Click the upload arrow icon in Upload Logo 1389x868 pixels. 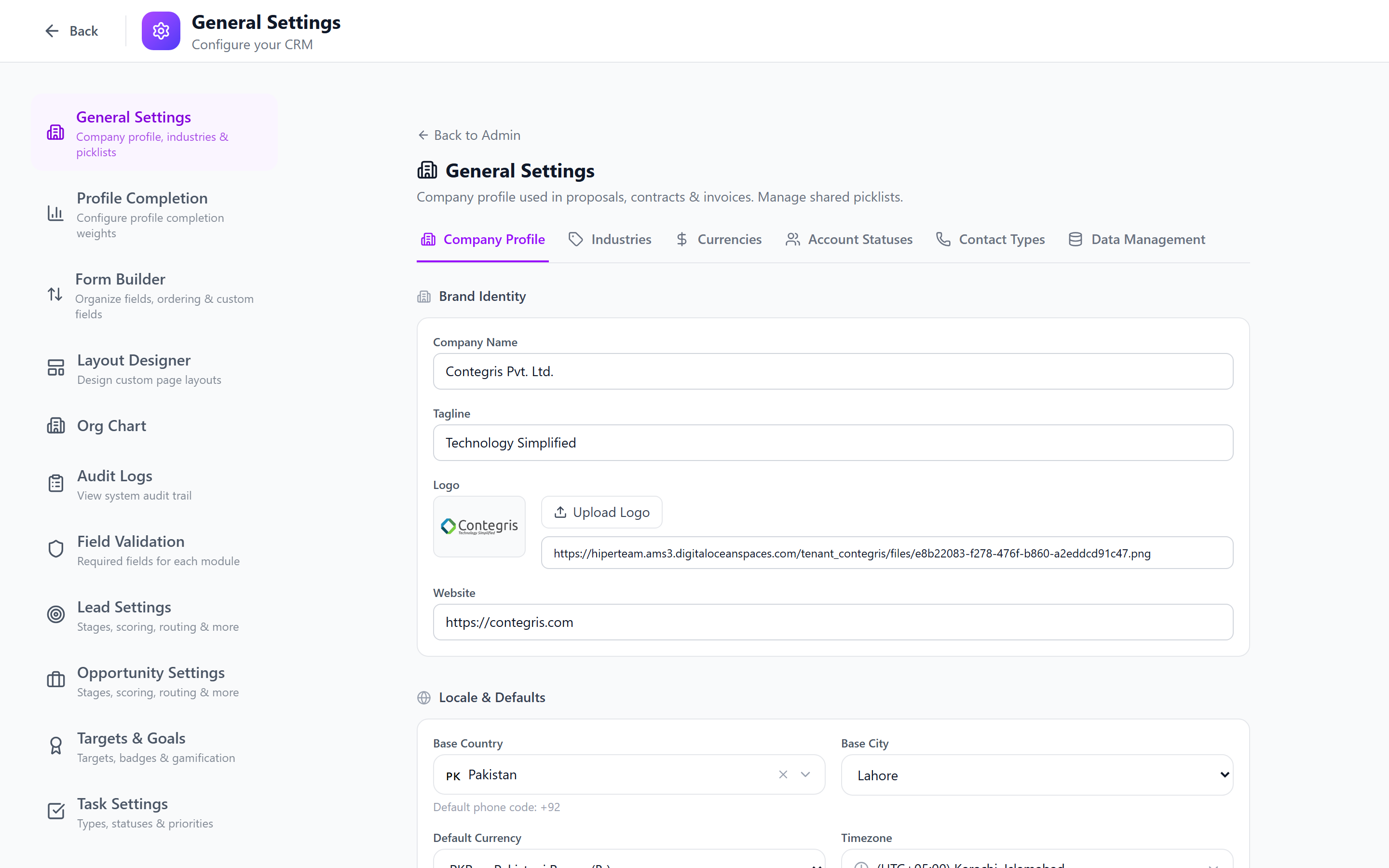pyautogui.click(x=560, y=512)
